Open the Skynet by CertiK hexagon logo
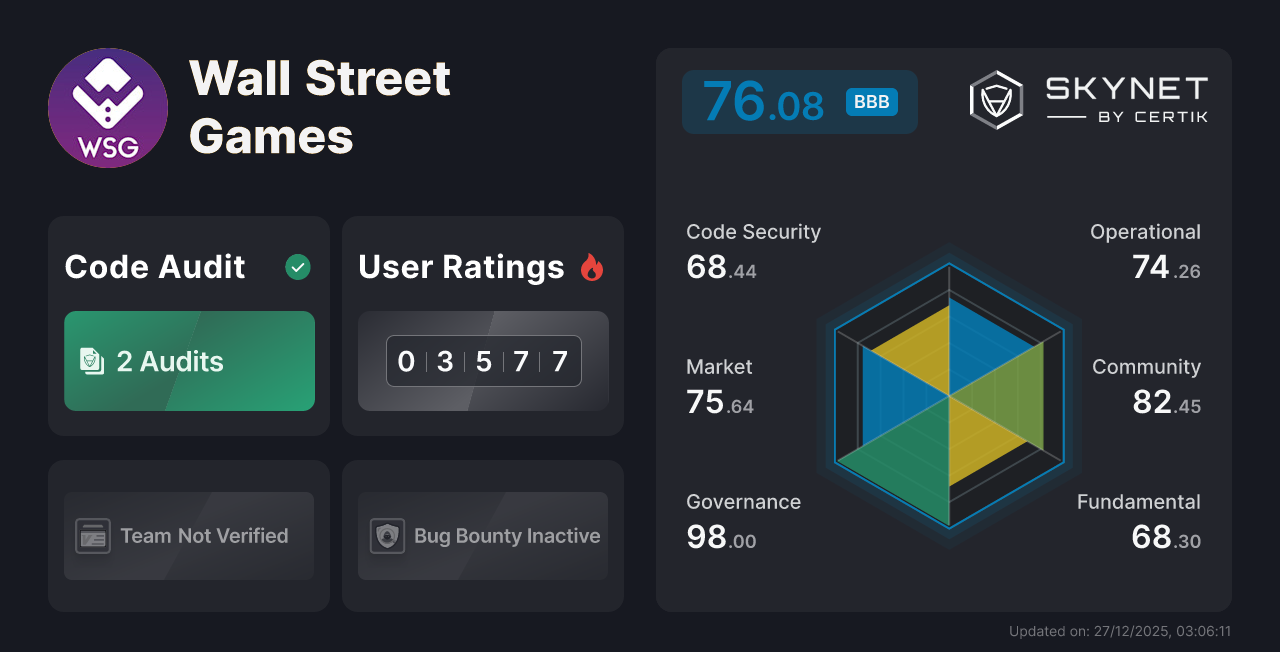Image resolution: width=1280 pixels, height=652 pixels. coord(995,98)
